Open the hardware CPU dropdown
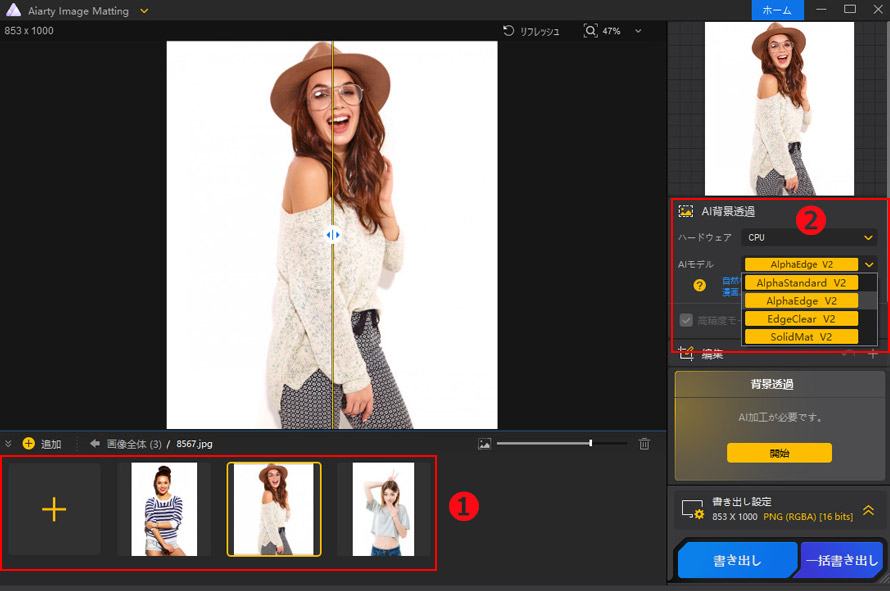This screenshot has height=591, width=890. (809, 238)
